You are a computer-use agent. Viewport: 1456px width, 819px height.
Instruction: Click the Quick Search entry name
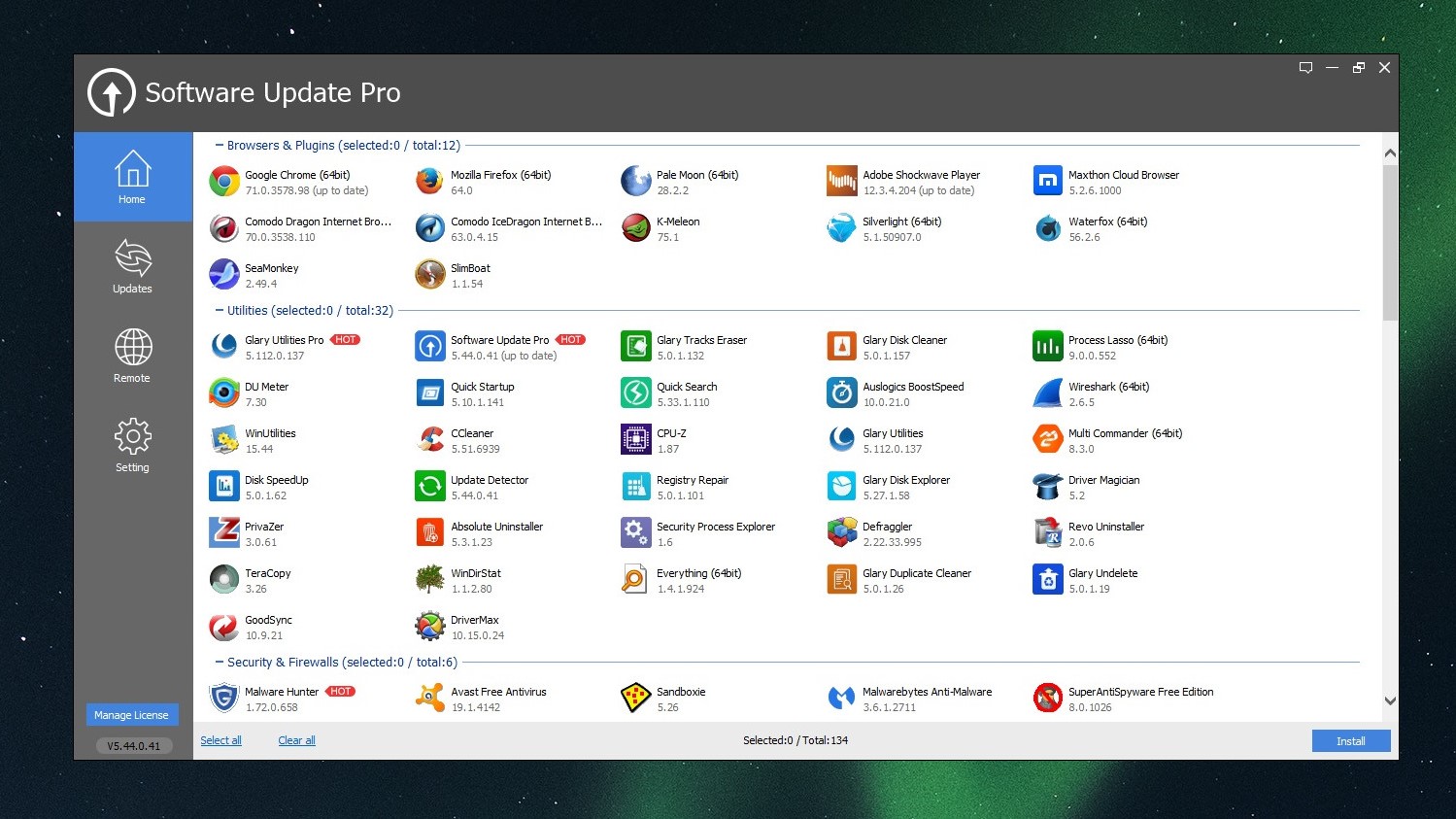(687, 387)
